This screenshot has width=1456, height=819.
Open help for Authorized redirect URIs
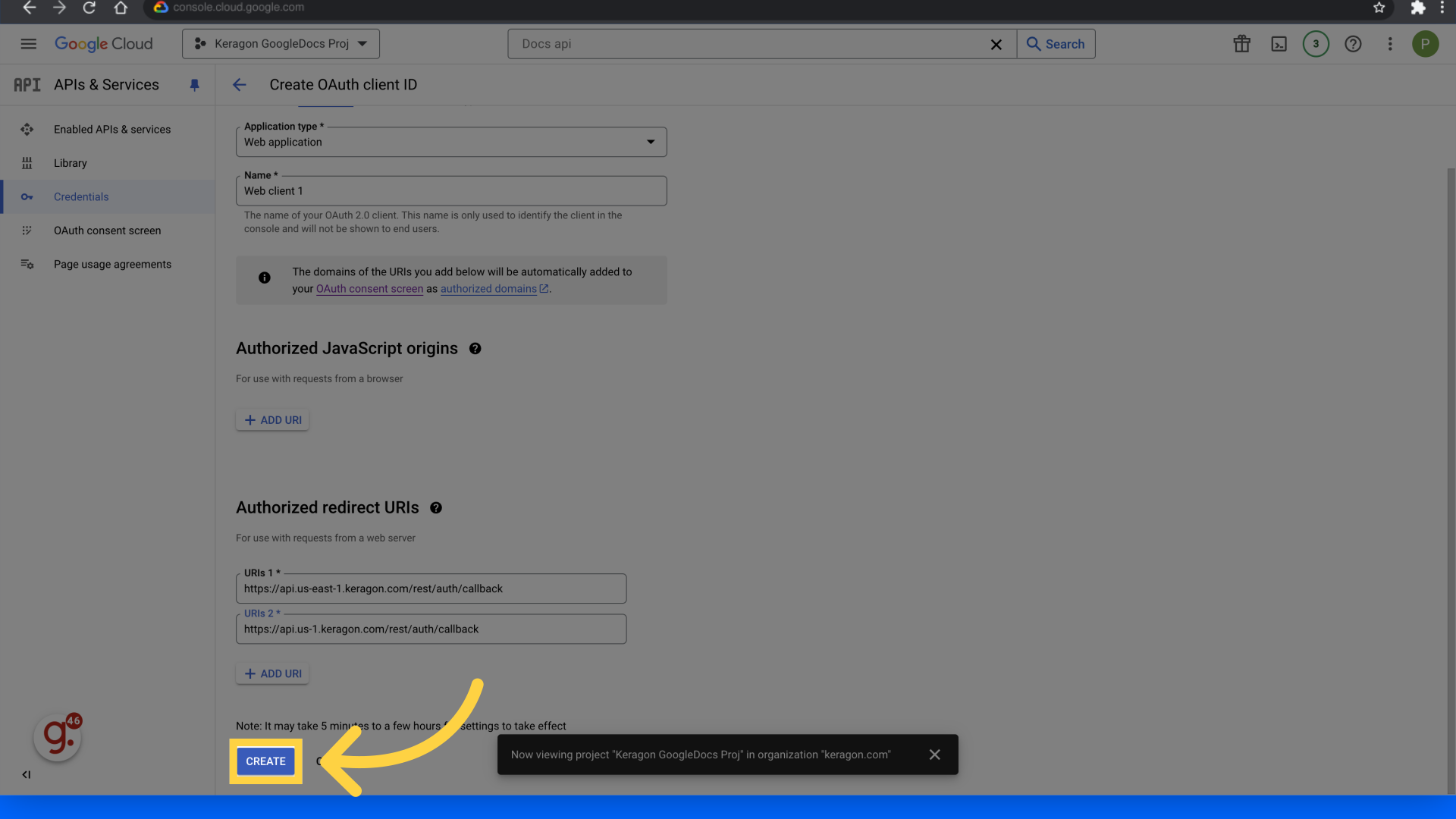click(436, 508)
